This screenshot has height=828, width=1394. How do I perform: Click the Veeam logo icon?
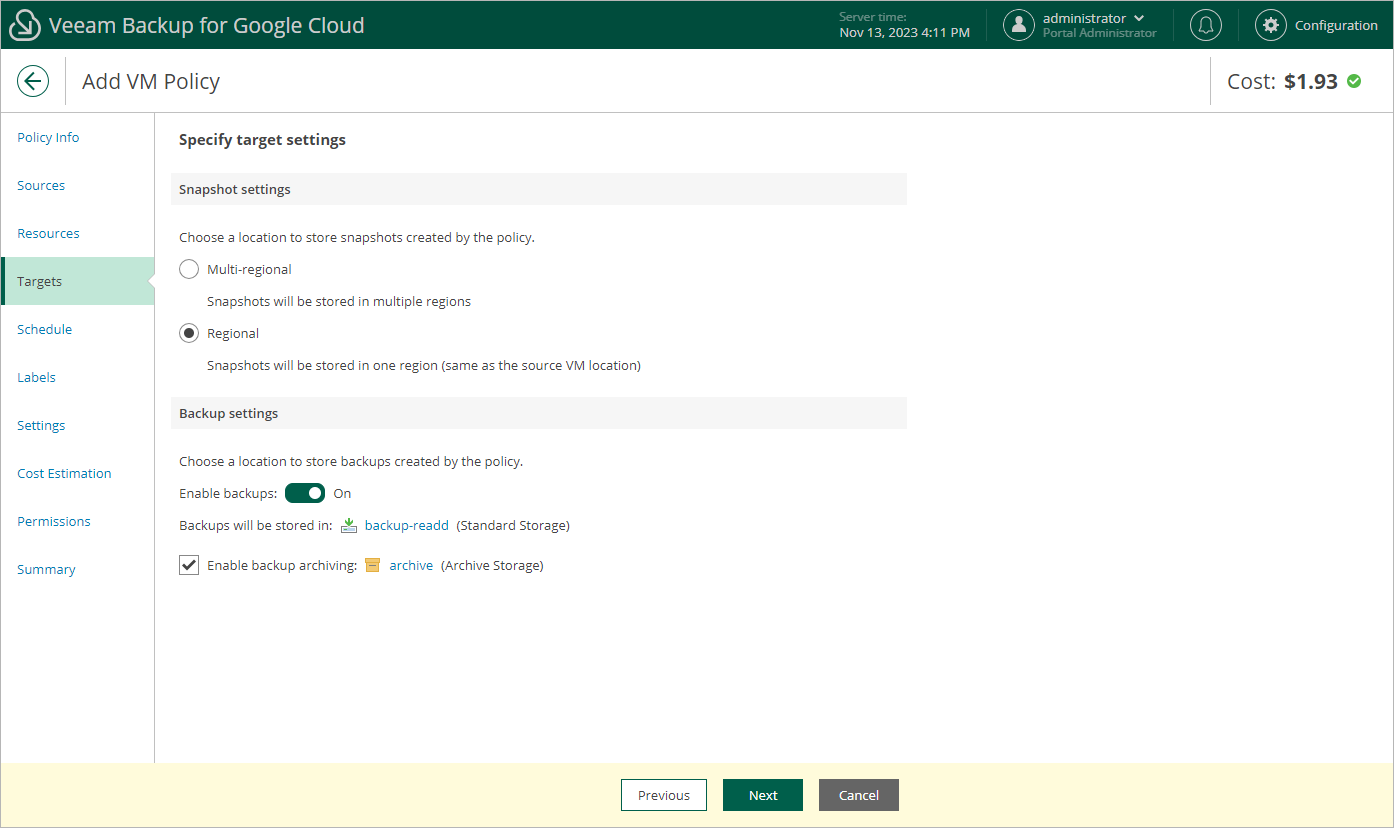(x=25, y=25)
